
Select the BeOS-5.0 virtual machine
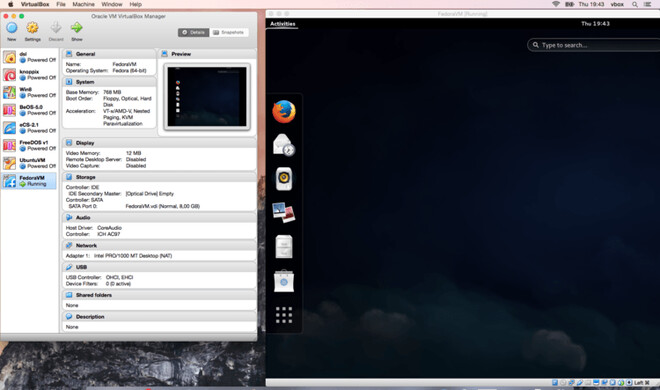point(29,110)
